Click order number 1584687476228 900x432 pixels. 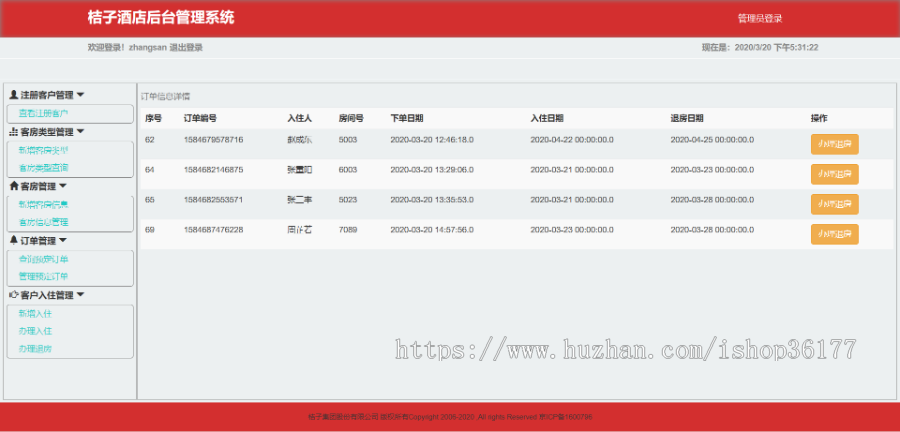coord(213,230)
